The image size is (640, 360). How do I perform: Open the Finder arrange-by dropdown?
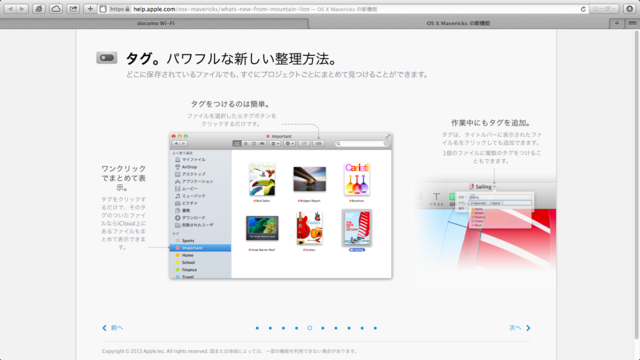pyautogui.click(x=275, y=144)
